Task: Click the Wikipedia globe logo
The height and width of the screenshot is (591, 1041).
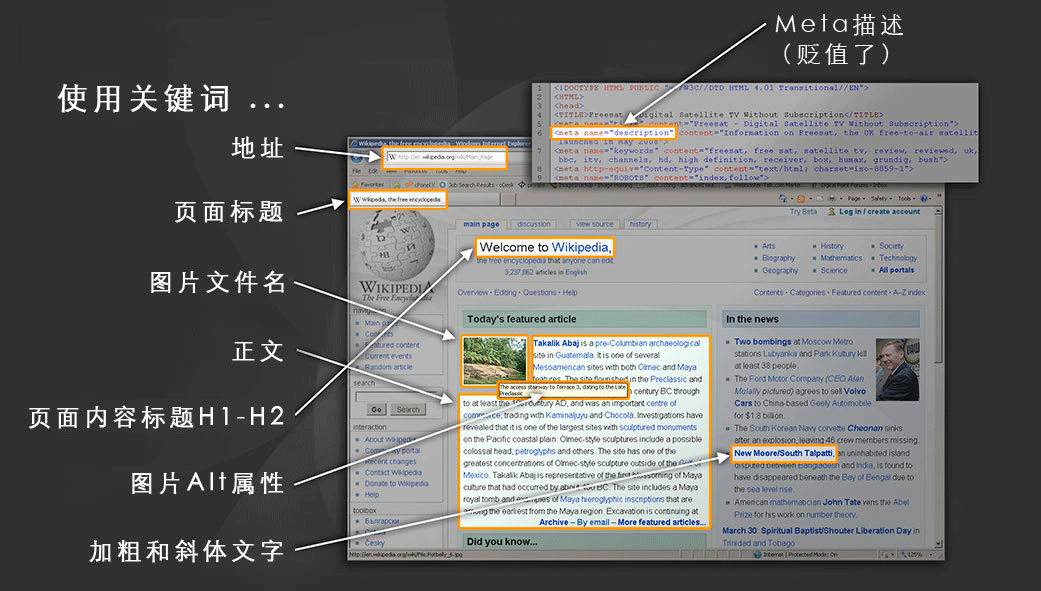Action: pos(397,244)
